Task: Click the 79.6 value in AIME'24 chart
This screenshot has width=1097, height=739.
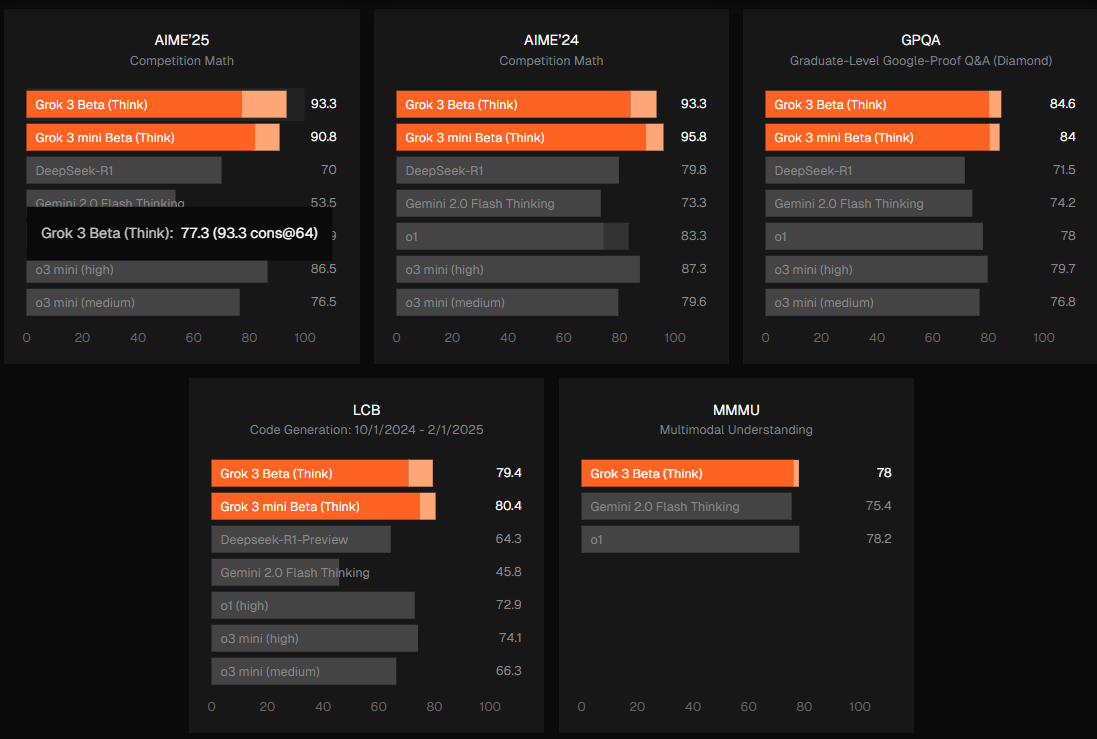Action: (693, 302)
